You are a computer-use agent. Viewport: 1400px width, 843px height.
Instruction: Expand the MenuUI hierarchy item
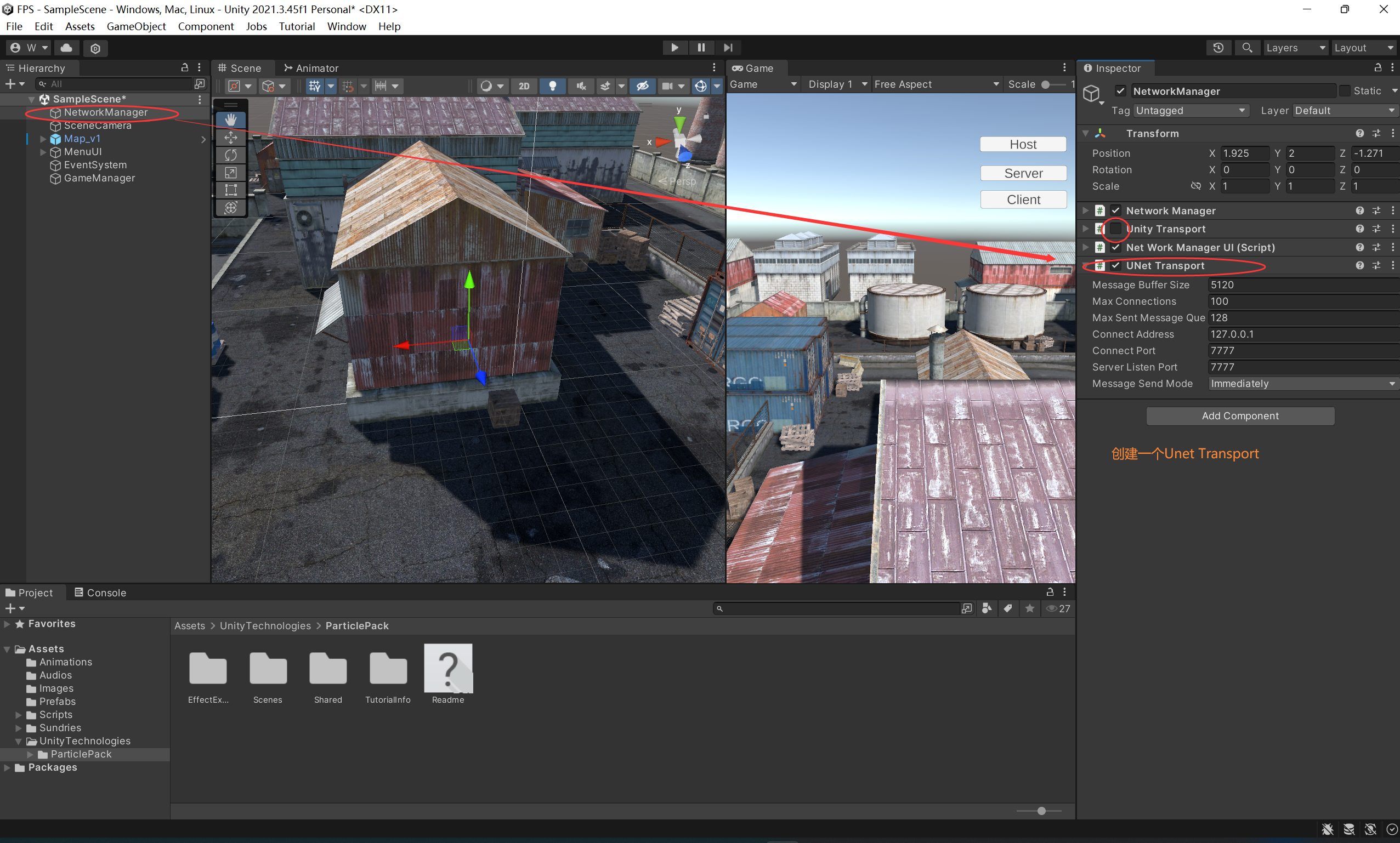[43, 152]
